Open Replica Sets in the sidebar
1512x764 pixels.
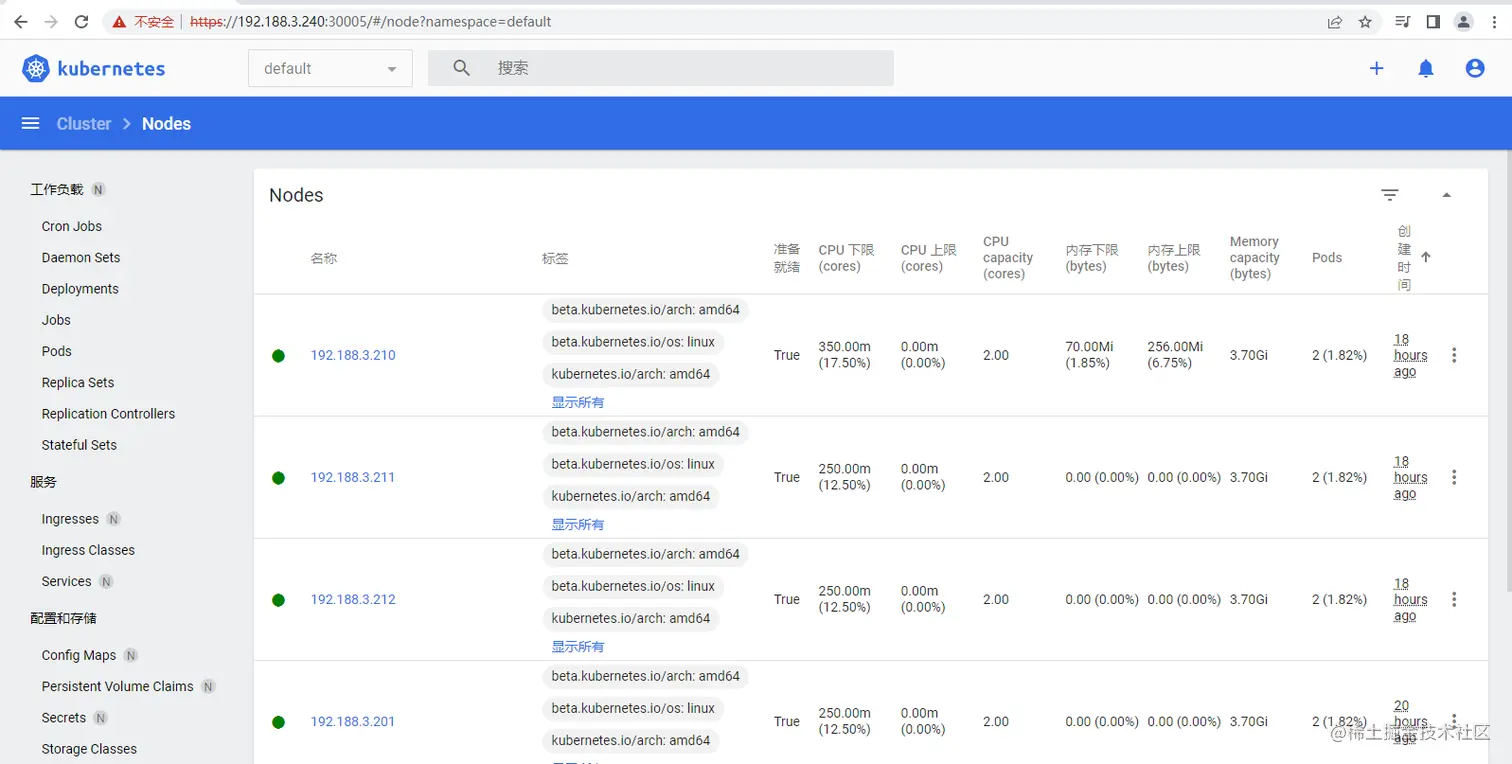coord(78,382)
